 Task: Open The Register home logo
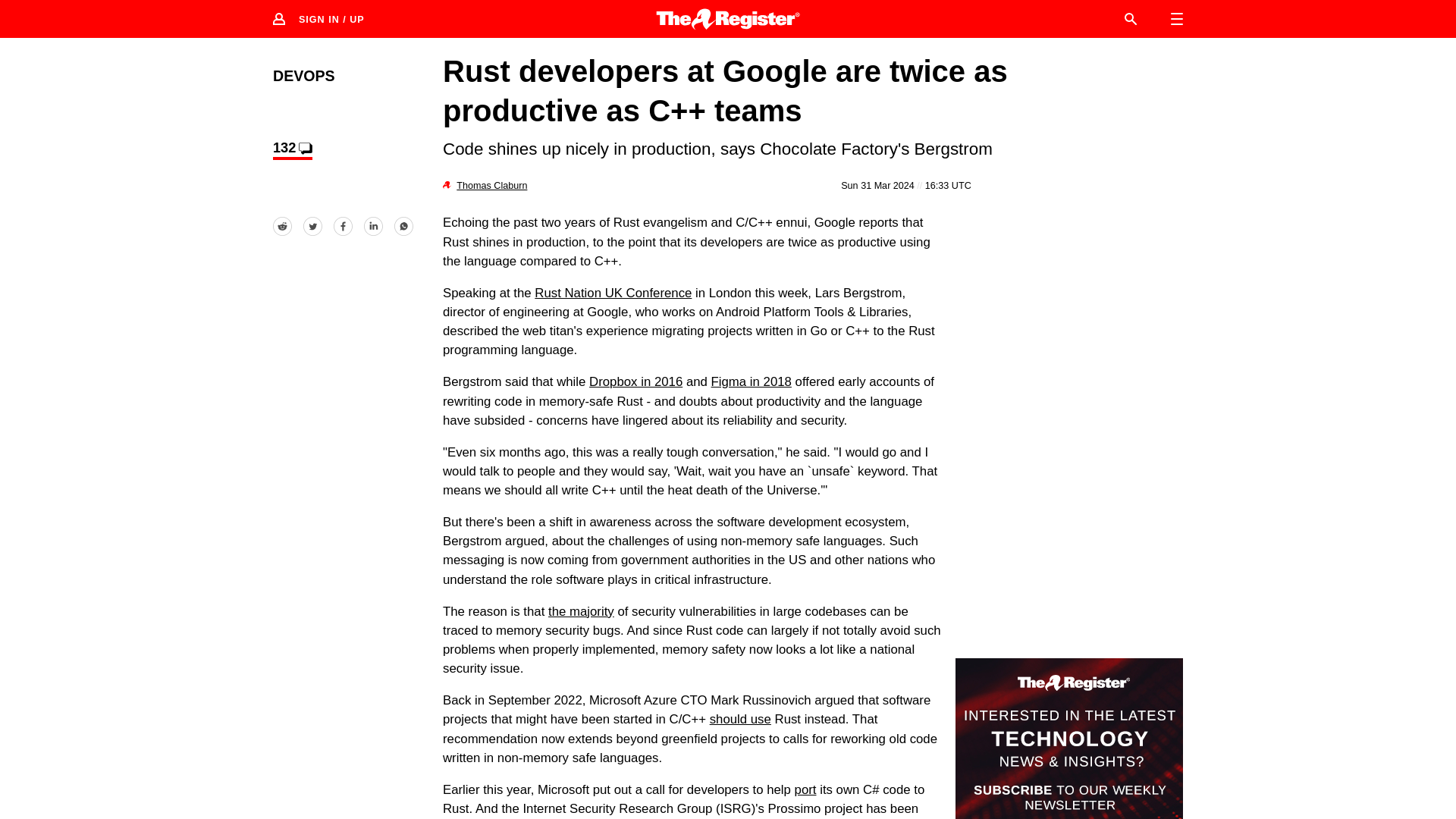coord(728,19)
